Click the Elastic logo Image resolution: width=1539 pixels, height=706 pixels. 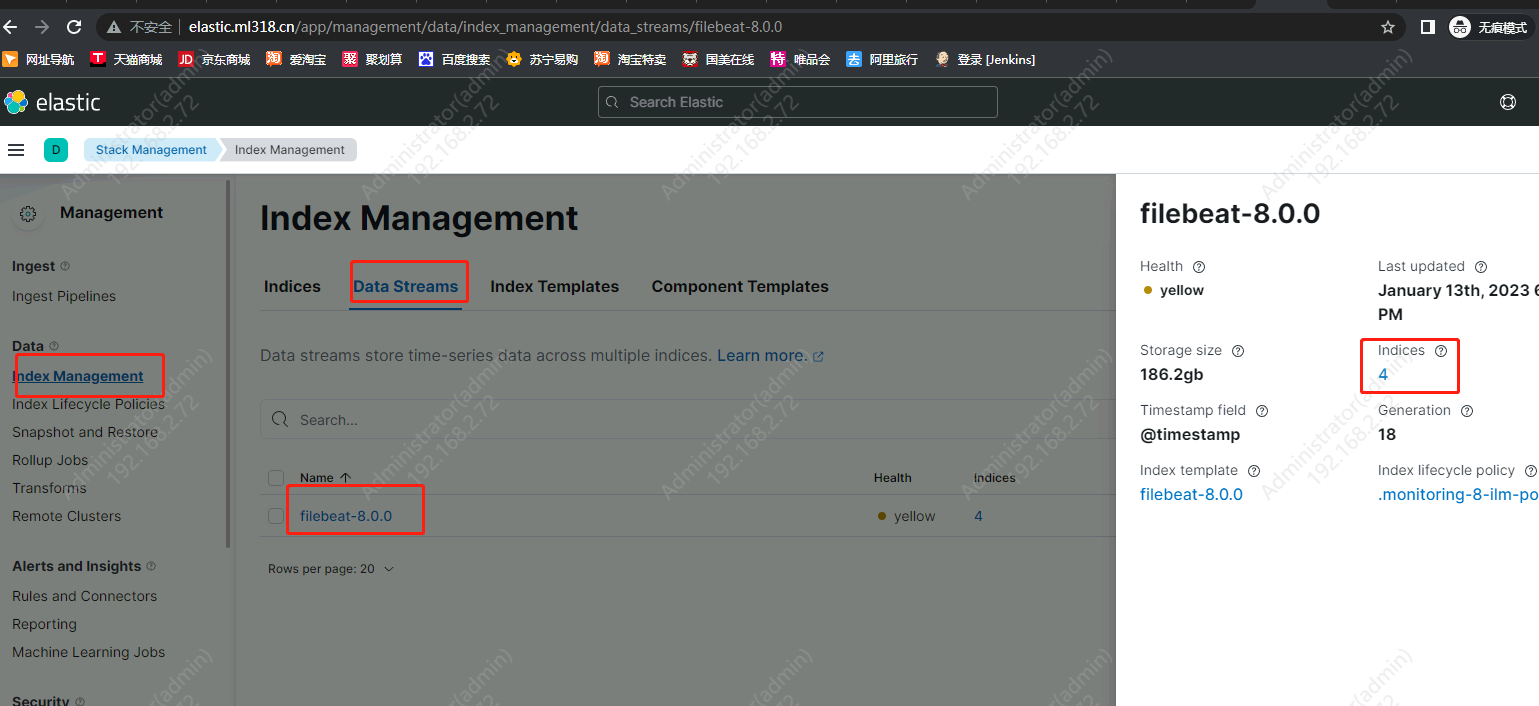(x=52, y=102)
